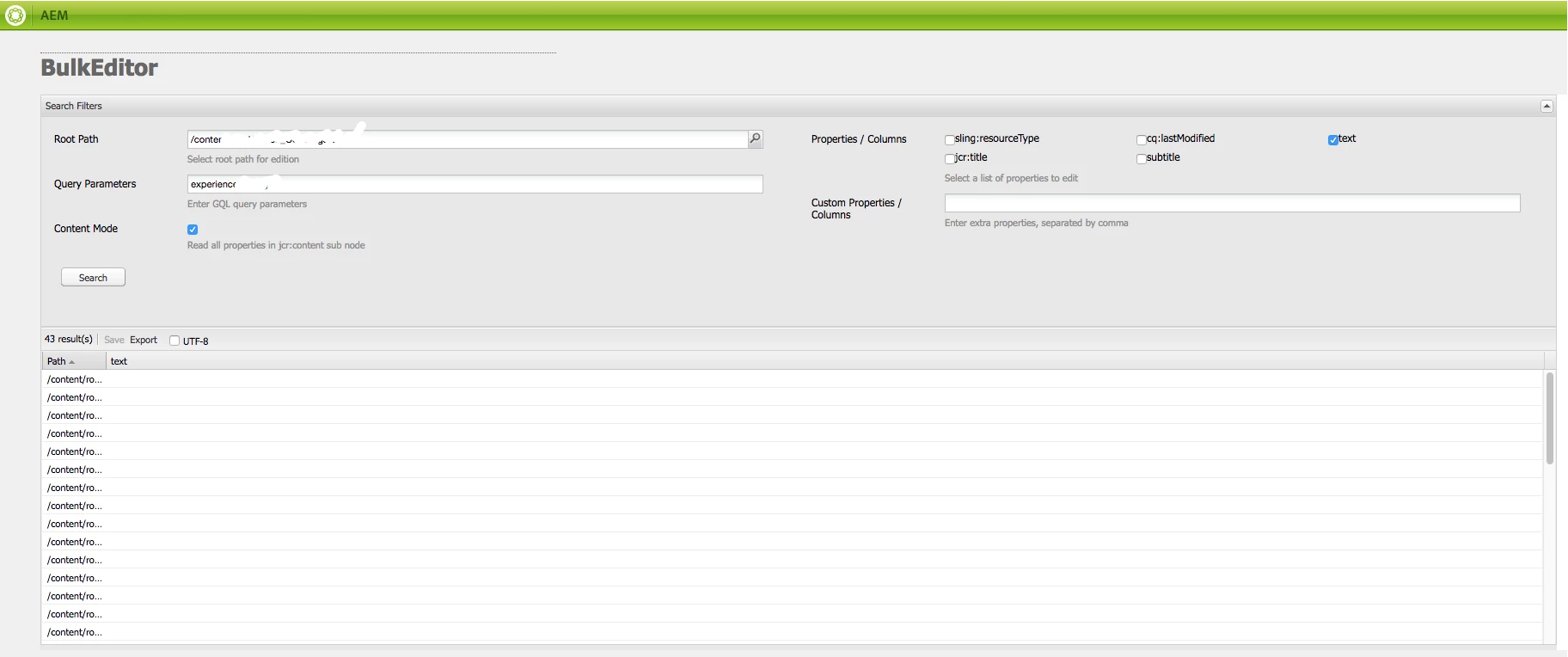Enable the sling:resourceType checkbox
This screenshot has width=1568, height=657.
point(949,139)
